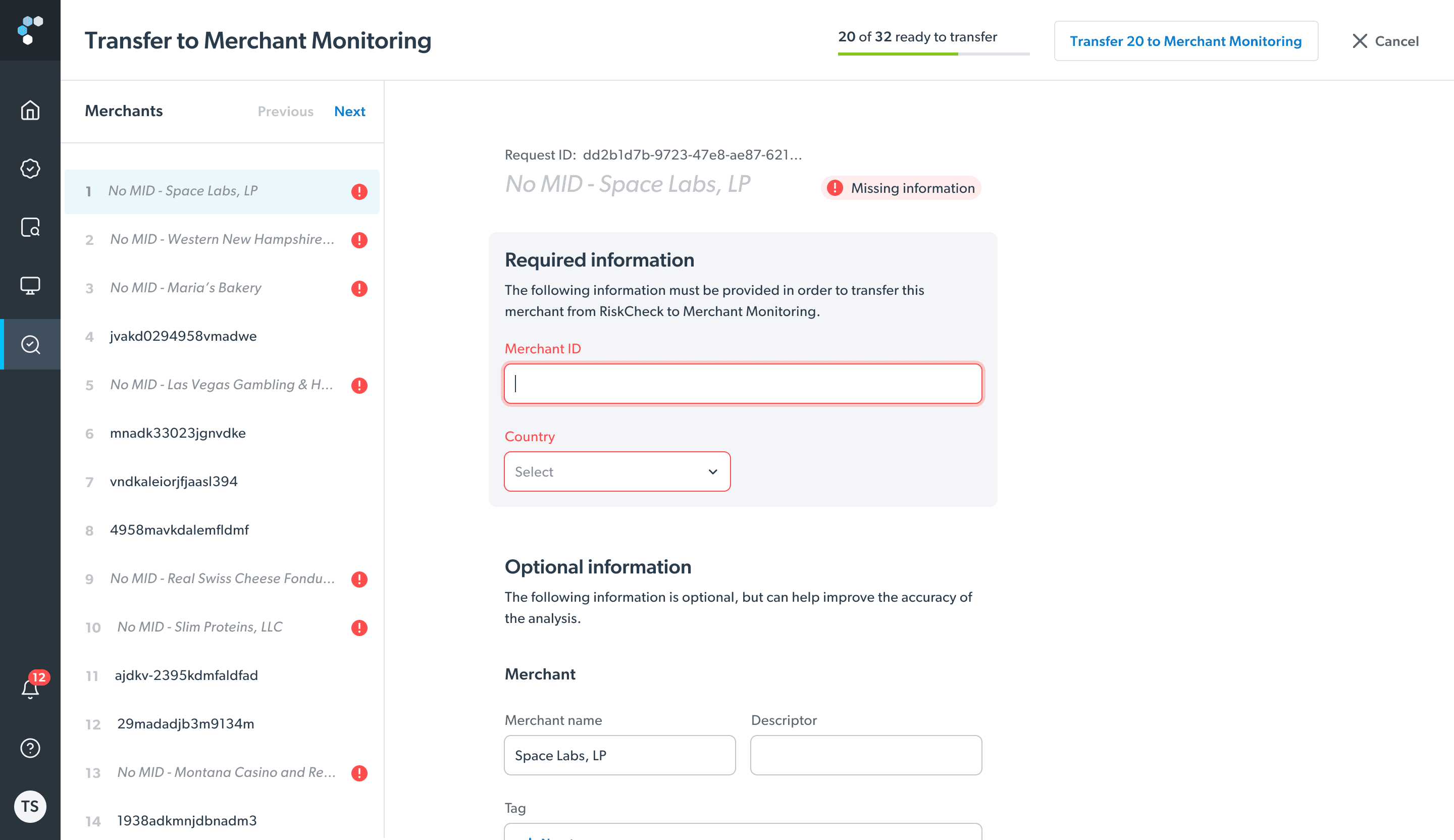Click error icon beside Maria's Bakery
Screen dimensions: 1454x840
coord(359,288)
